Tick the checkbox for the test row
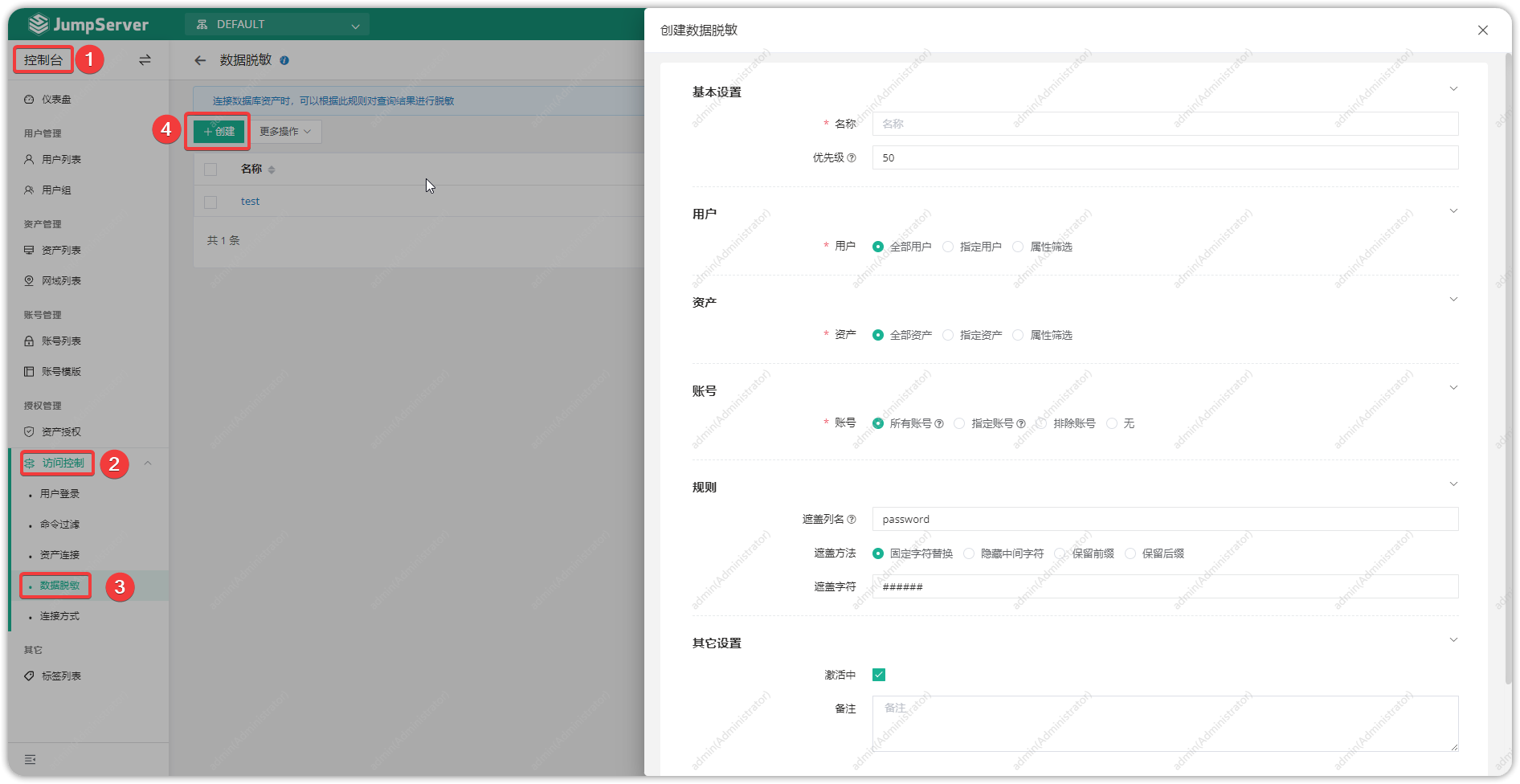The image size is (1520, 784). coord(210,202)
